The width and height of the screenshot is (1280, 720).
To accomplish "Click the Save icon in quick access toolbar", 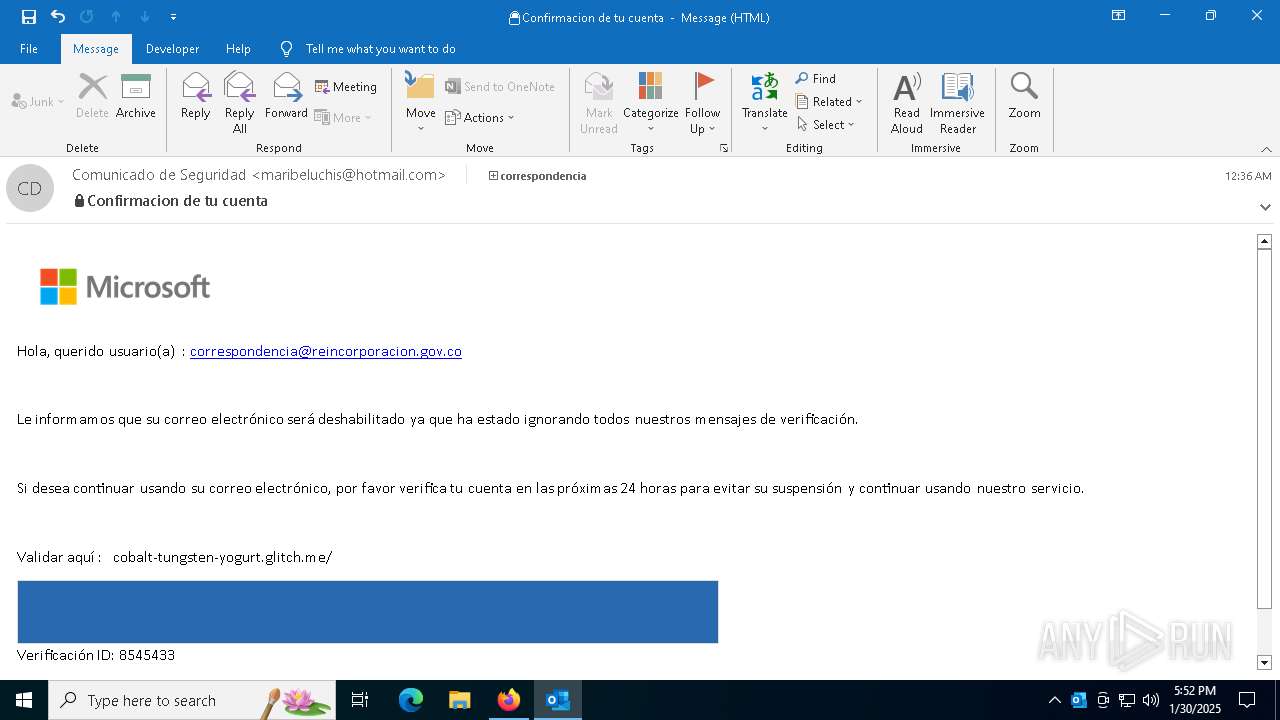I will (29, 16).
